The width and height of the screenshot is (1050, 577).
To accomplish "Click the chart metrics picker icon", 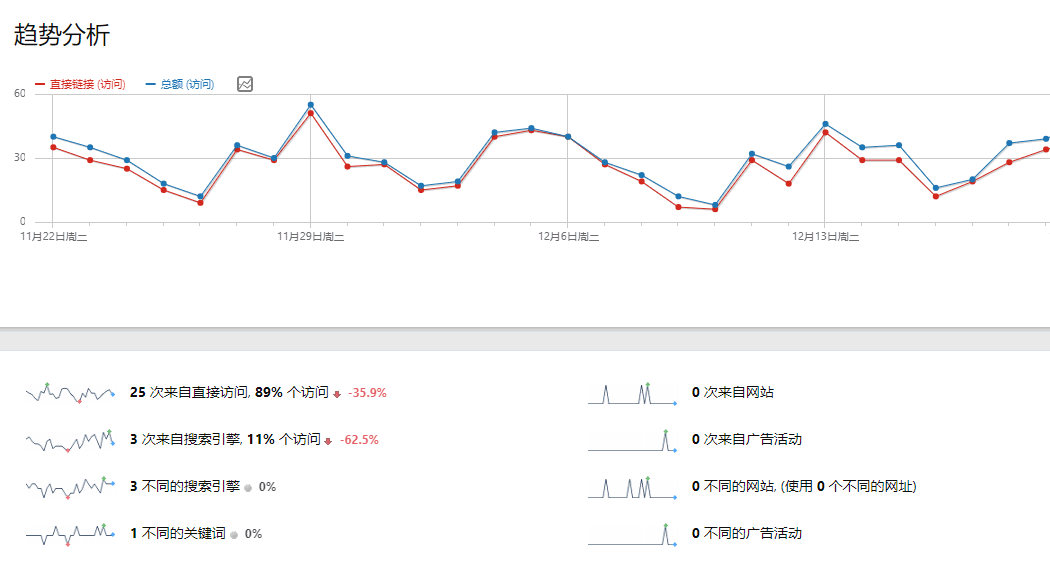I will pos(245,84).
